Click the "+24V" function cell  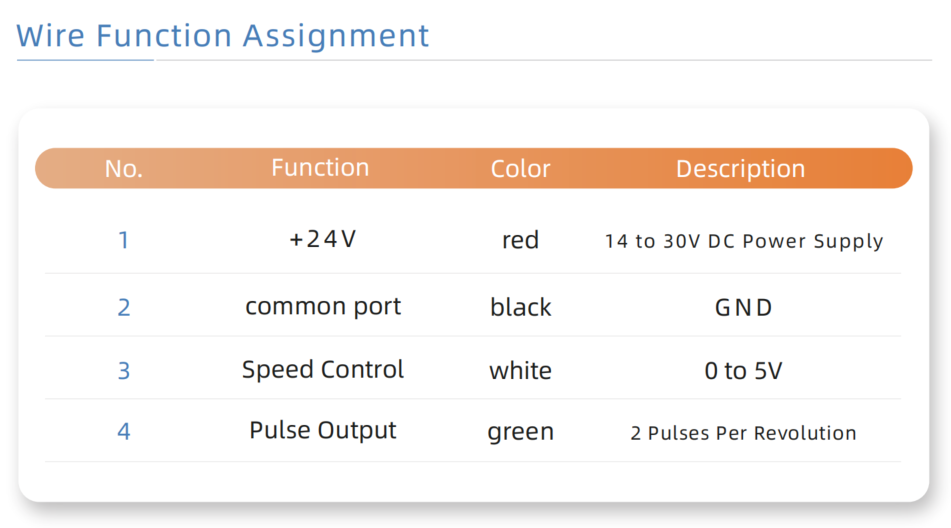point(322,240)
